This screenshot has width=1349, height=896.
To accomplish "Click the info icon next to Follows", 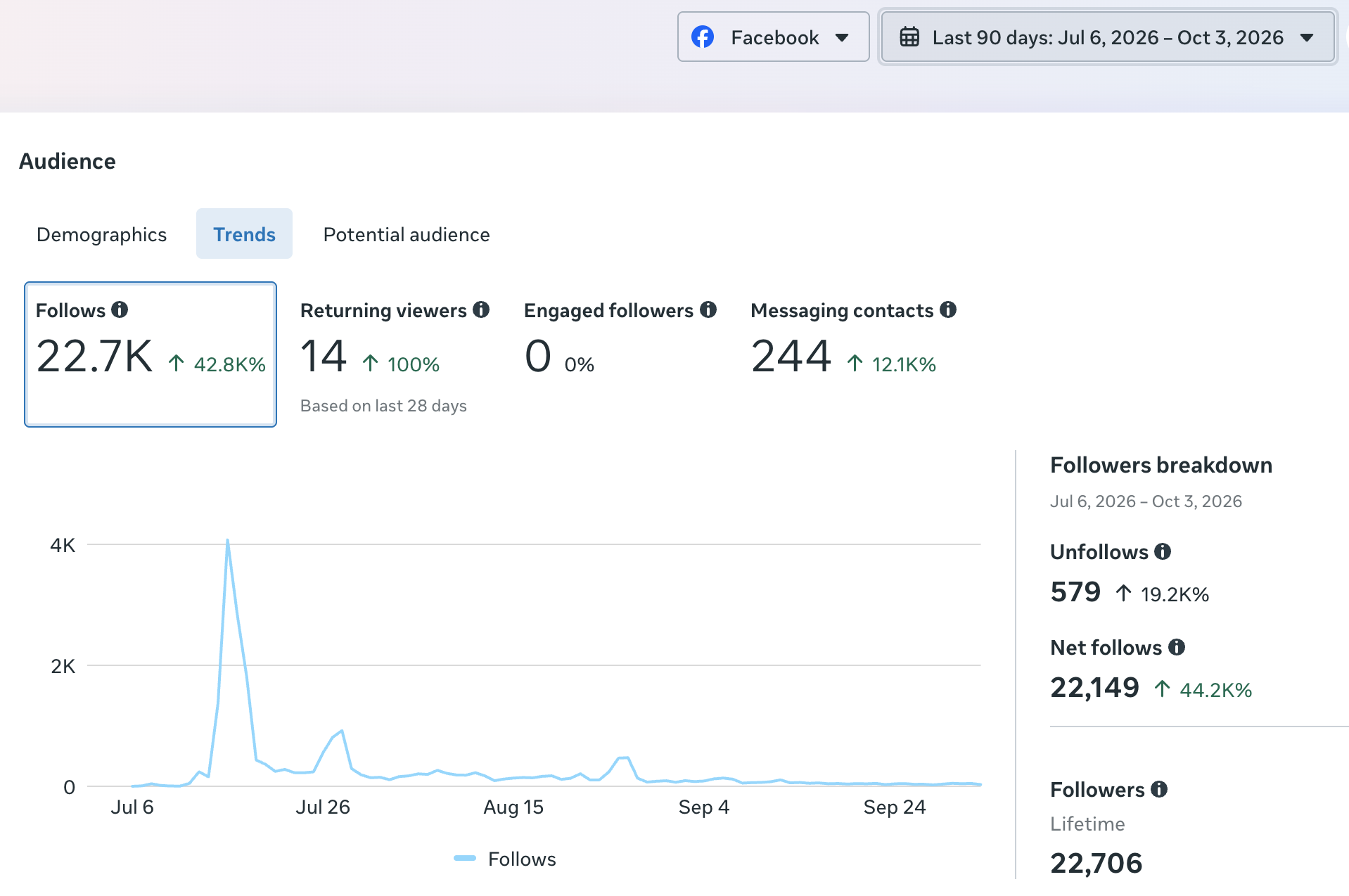I will [x=120, y=309].
